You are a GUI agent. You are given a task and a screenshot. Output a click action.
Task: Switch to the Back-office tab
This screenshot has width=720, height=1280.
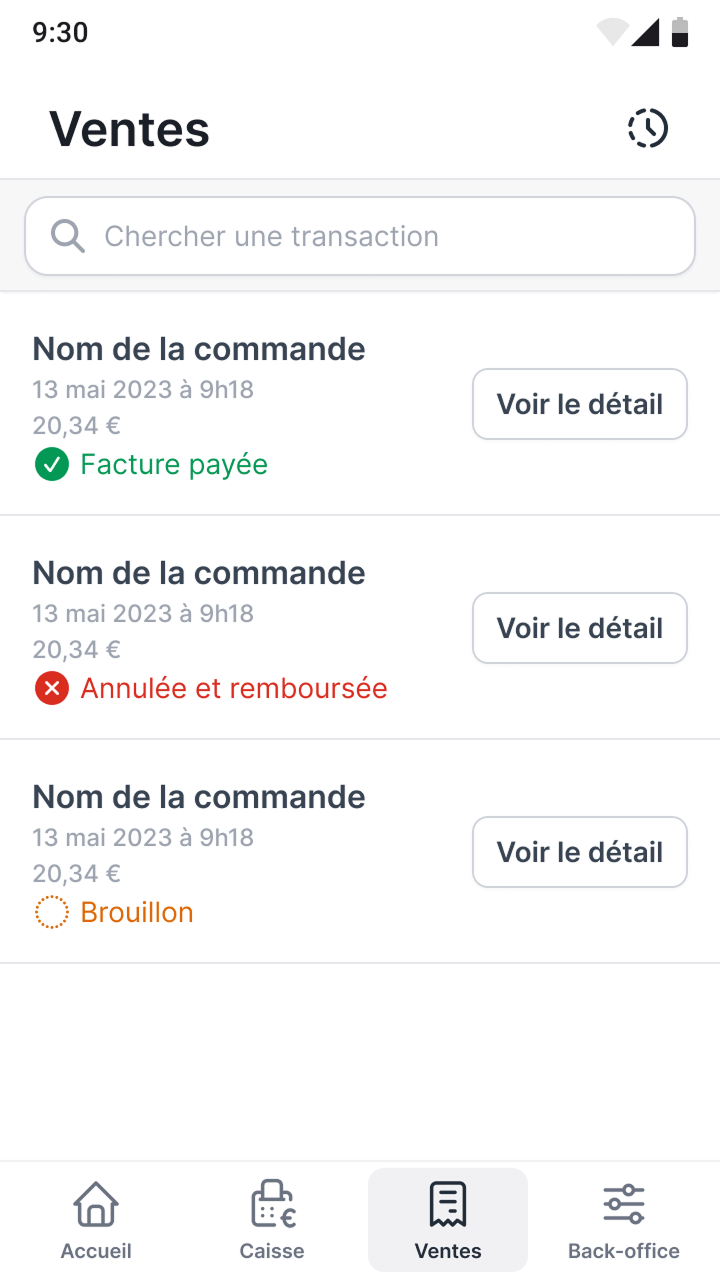(x=623, y=1220)
